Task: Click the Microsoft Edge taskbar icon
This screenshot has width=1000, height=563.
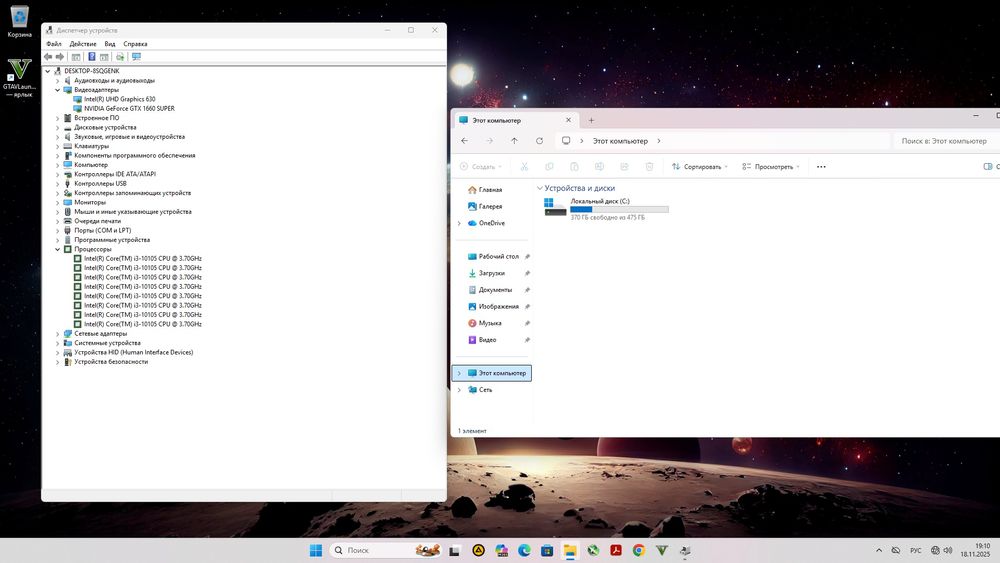Action: [x=524, y=551]
